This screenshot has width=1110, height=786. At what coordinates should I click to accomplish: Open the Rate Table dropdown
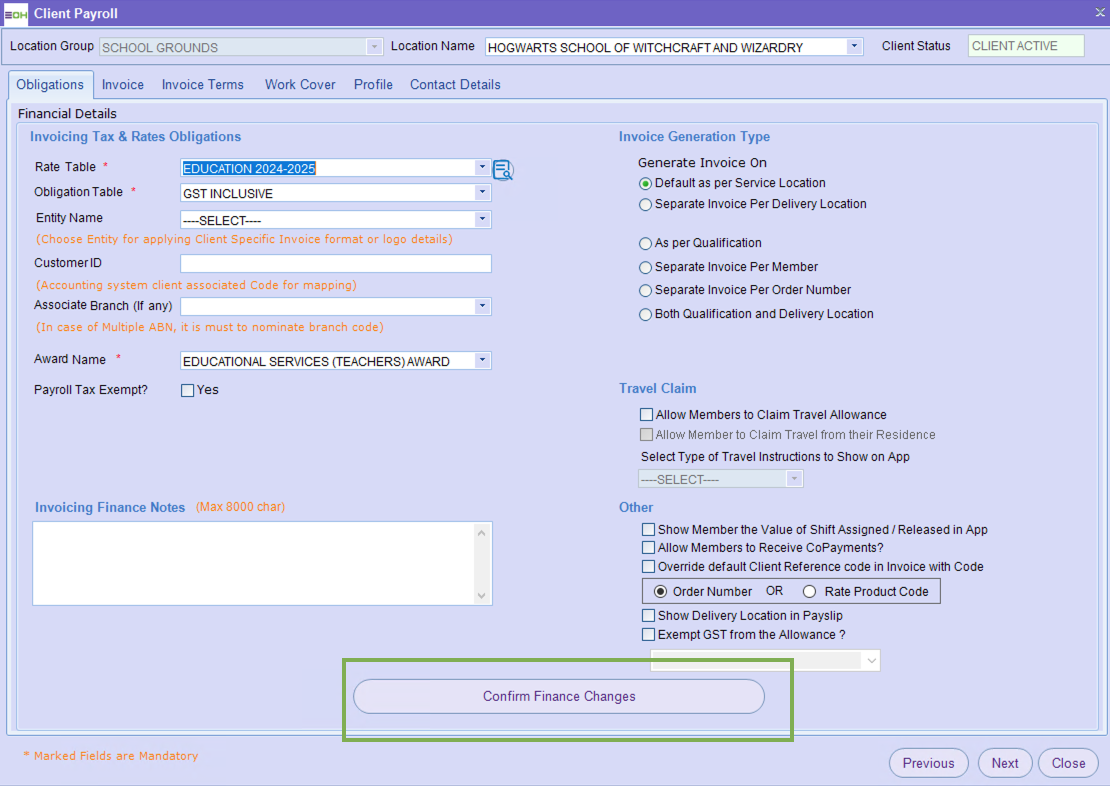(482, 168)
